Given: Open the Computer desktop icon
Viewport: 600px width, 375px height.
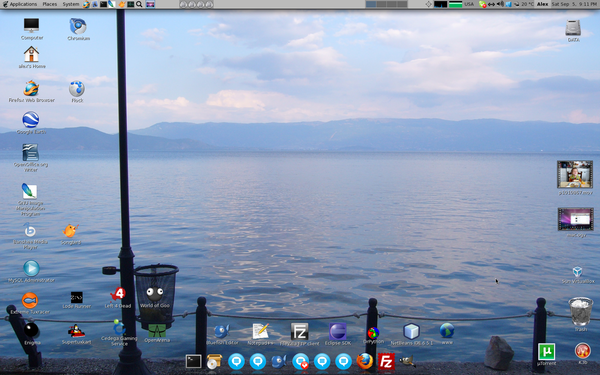Looking at the screenshot, I should [x=31, y=26].
